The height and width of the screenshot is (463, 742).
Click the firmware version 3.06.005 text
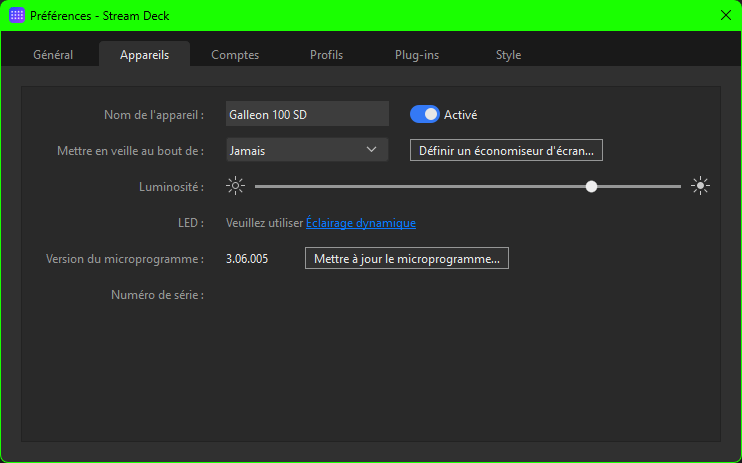click(247, 259)
